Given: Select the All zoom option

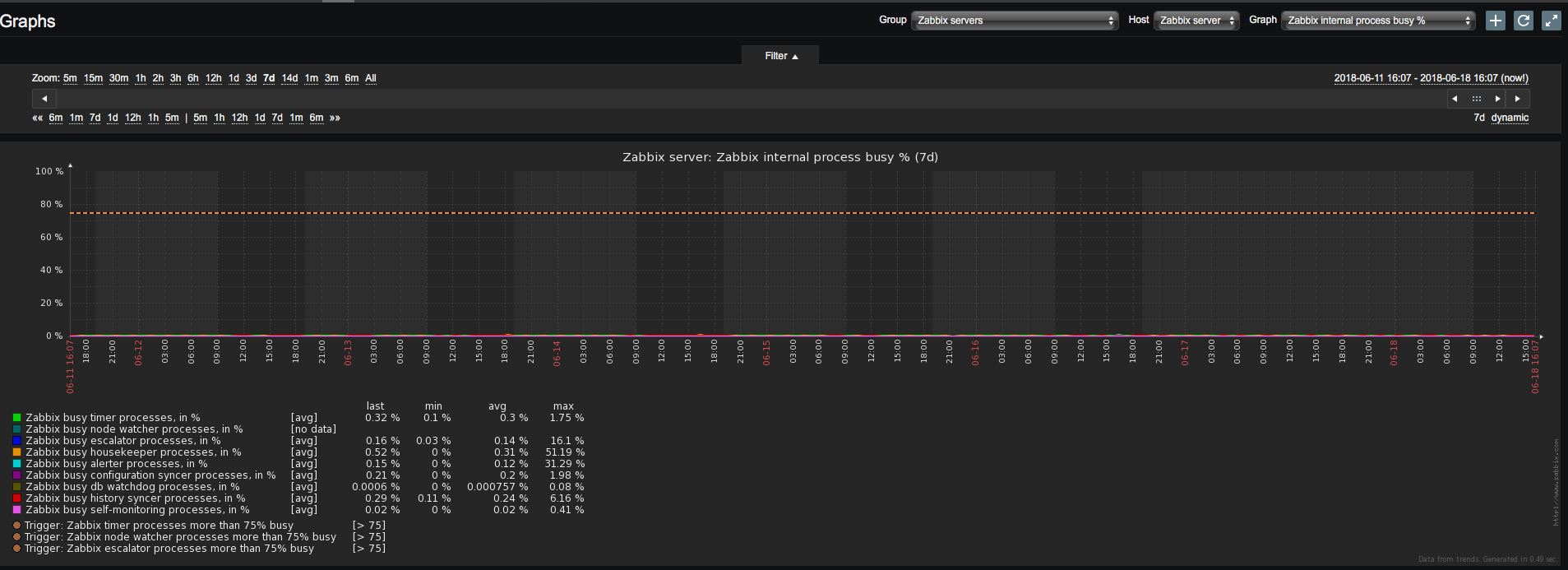Looking at the screenshot, I should 371,78.
